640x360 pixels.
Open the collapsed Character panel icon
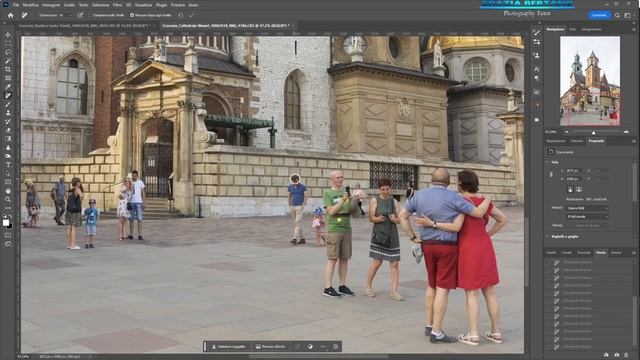(x=536, y=69)
